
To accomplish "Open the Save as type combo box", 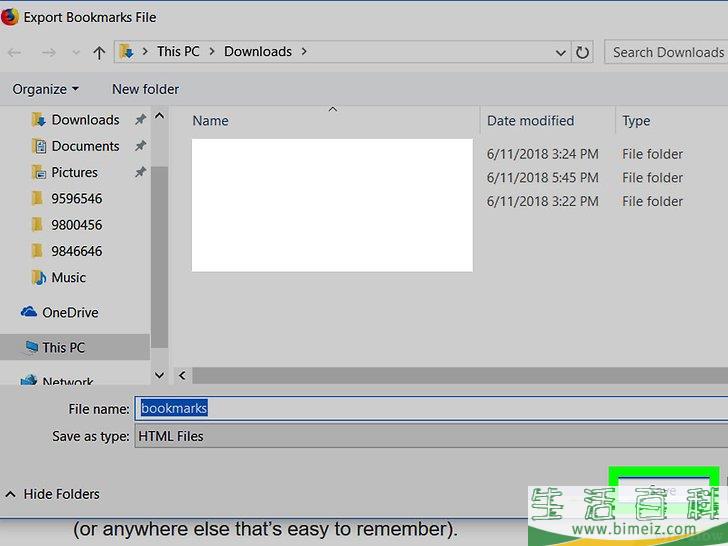I will point(430,436).
